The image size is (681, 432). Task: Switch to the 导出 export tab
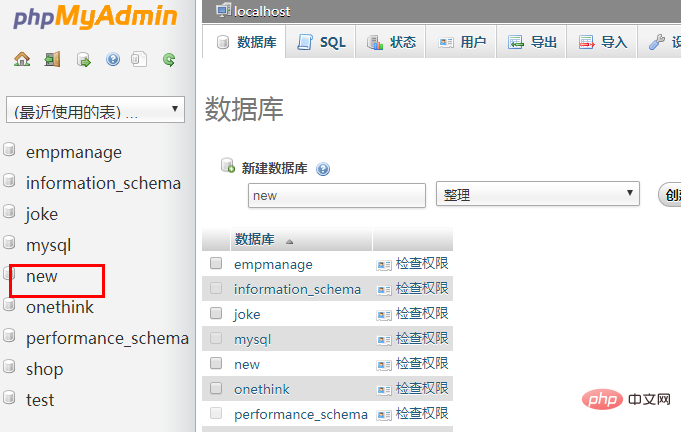coord(532,42)
